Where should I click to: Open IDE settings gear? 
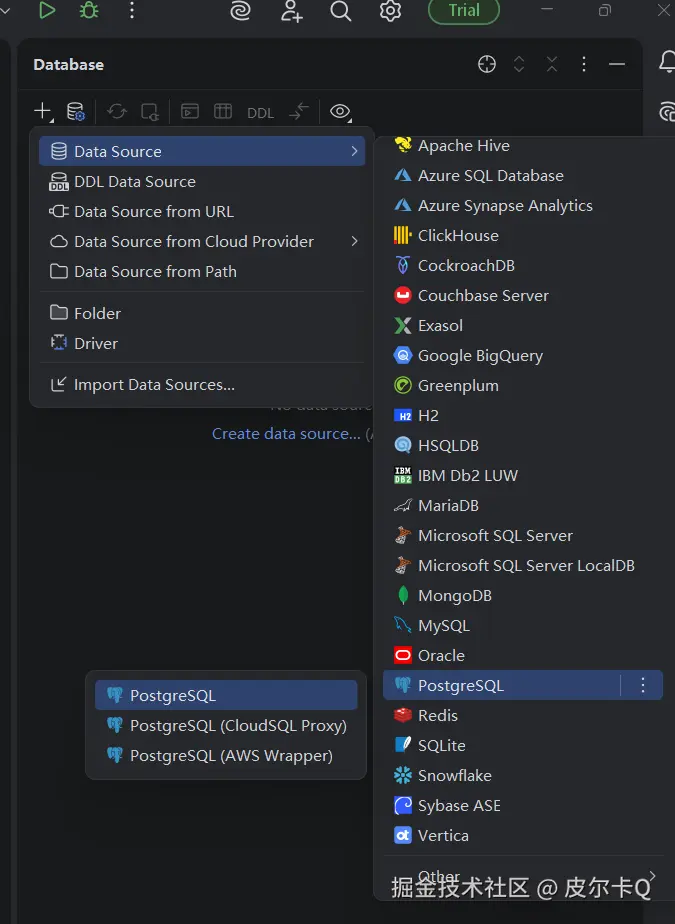tap(390, 11)
